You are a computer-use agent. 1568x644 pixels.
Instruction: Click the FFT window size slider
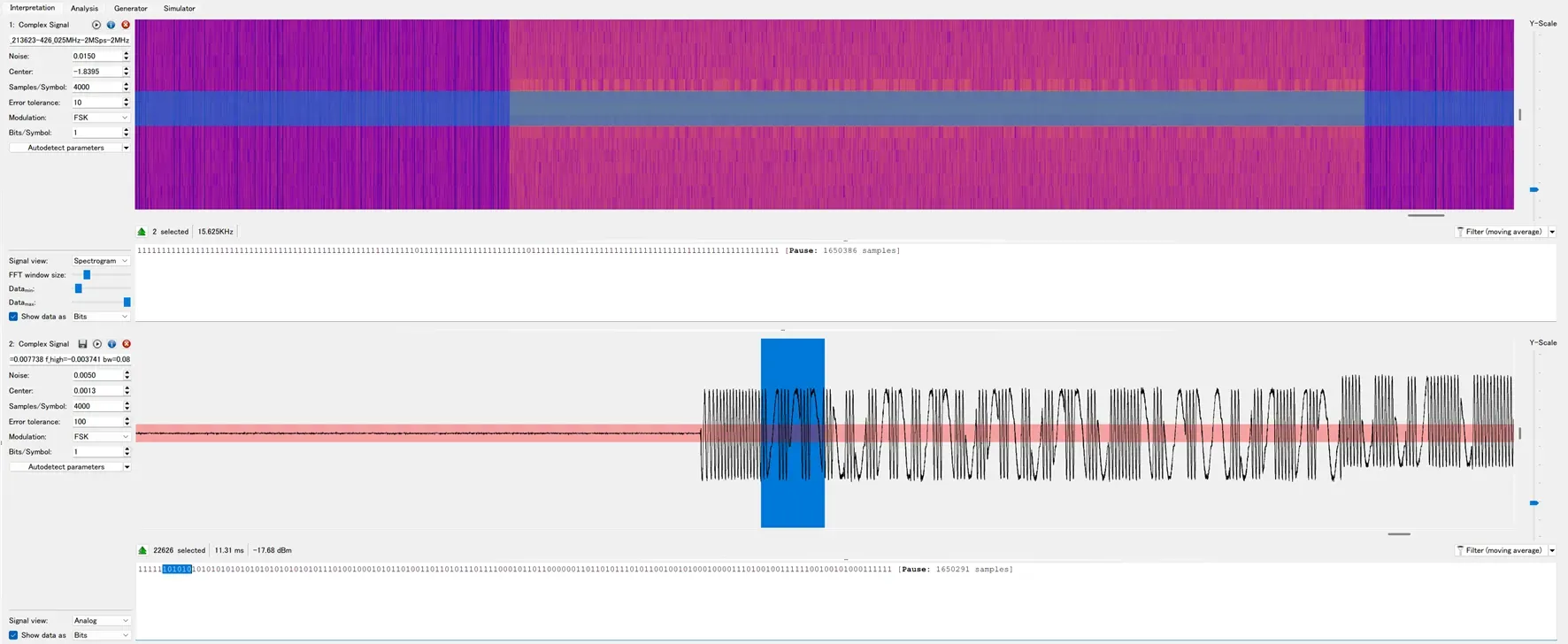[87, 275]
